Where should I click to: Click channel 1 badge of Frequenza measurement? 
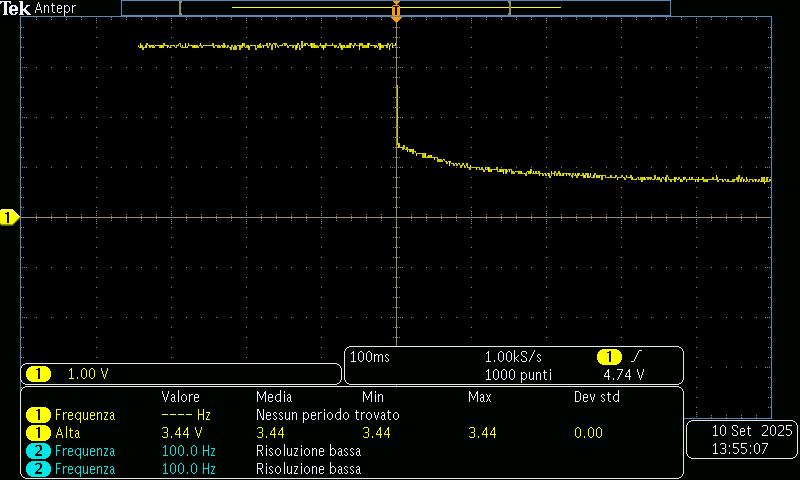[x=39, y=415]
